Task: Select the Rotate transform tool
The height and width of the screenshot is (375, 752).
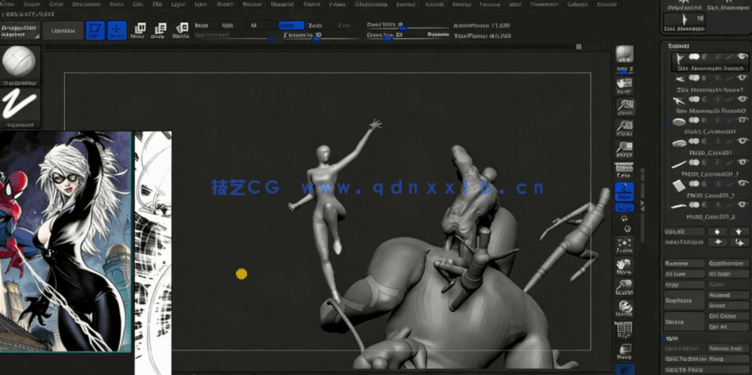Action: [x=180, y=31]
